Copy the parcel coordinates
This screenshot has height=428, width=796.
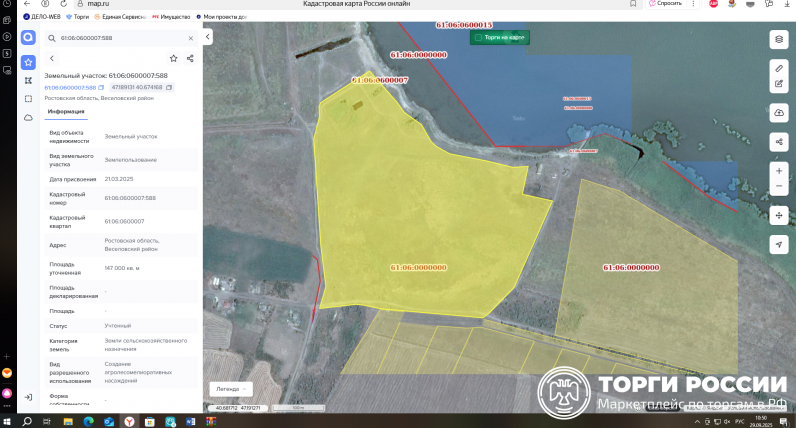coord(169,88)
